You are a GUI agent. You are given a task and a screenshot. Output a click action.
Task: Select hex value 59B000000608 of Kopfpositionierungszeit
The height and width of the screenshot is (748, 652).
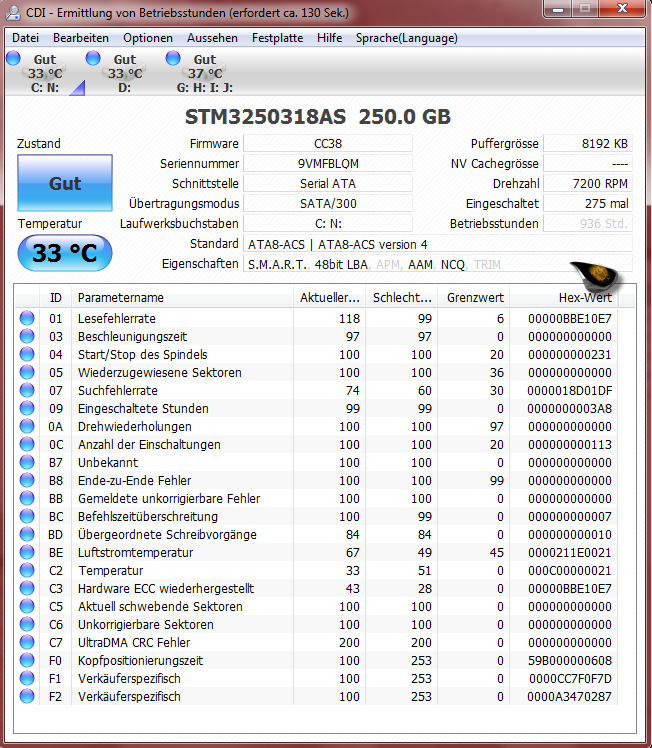click(x=569, y=661)
